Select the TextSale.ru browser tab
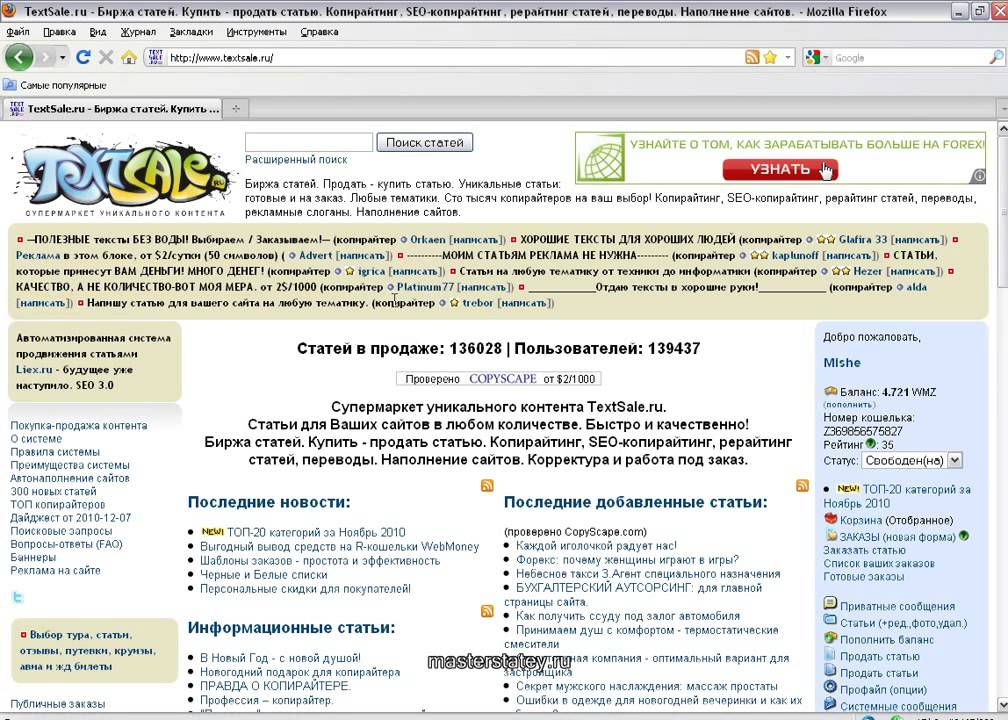Viewport: 1008px width, 720px height. (113, 109)
